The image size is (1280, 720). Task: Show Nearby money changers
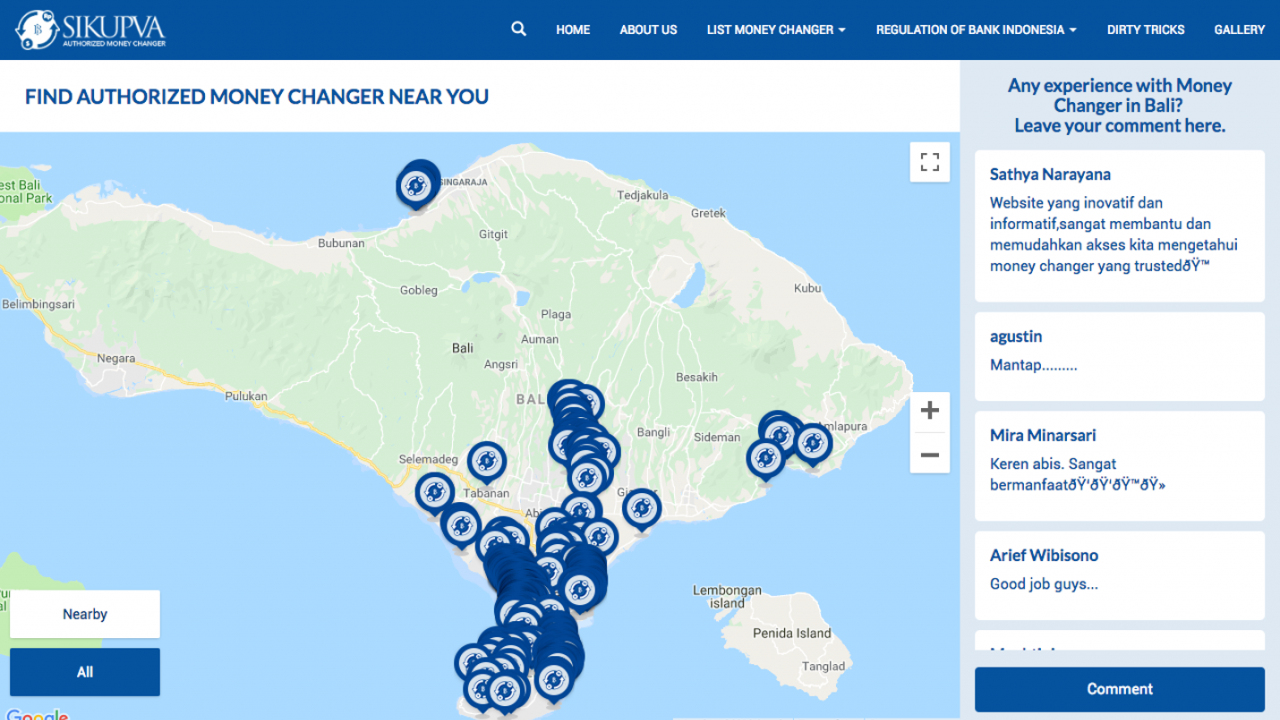(85, 614)
